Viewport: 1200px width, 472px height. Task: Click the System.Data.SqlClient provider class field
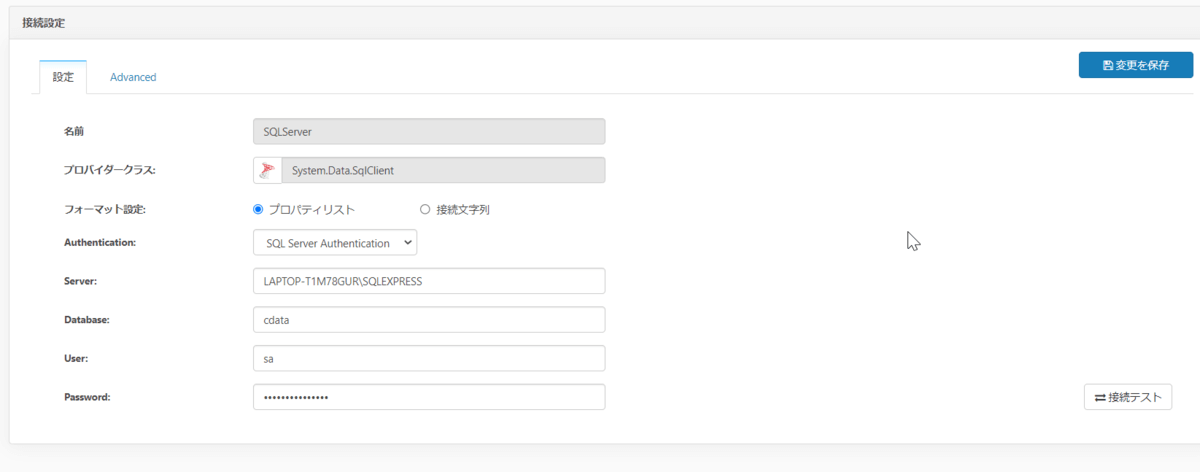pos(443,170)
